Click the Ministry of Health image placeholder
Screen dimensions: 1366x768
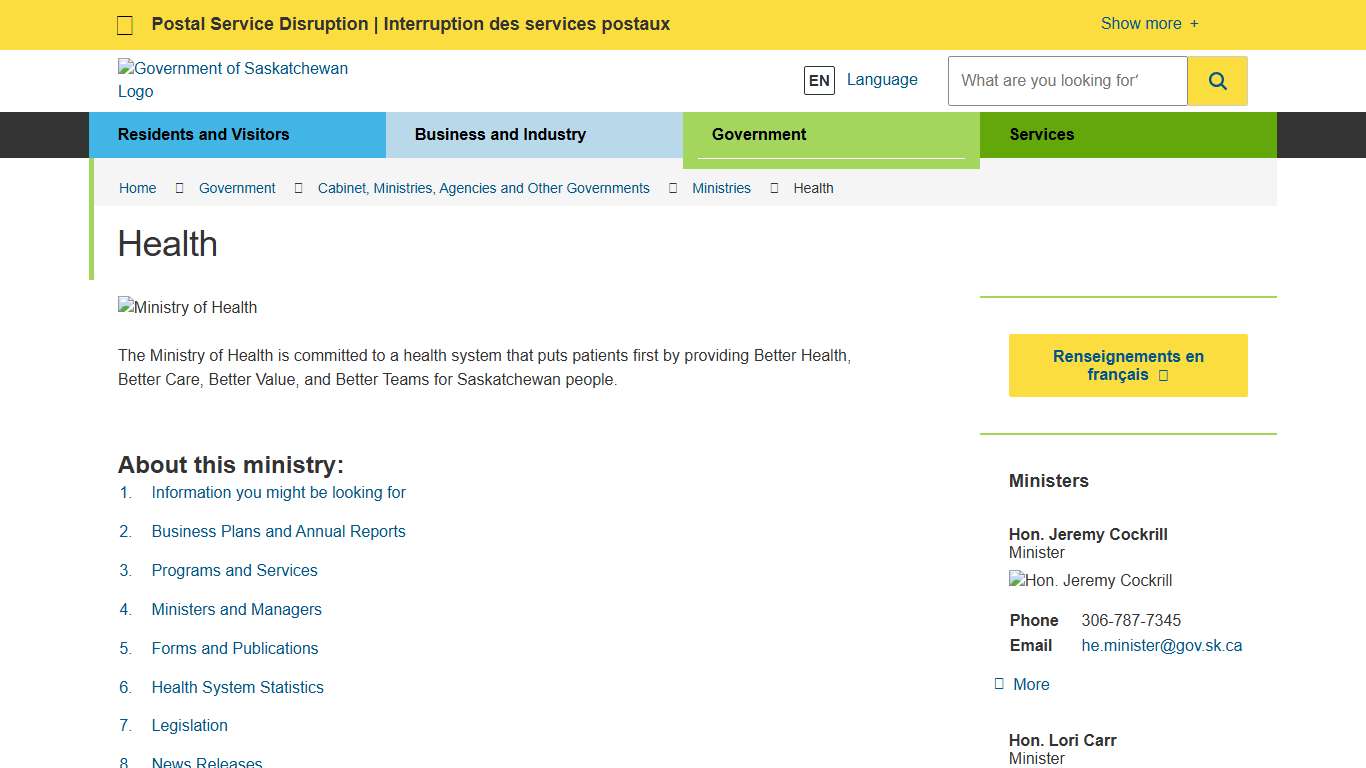(187, 307)
